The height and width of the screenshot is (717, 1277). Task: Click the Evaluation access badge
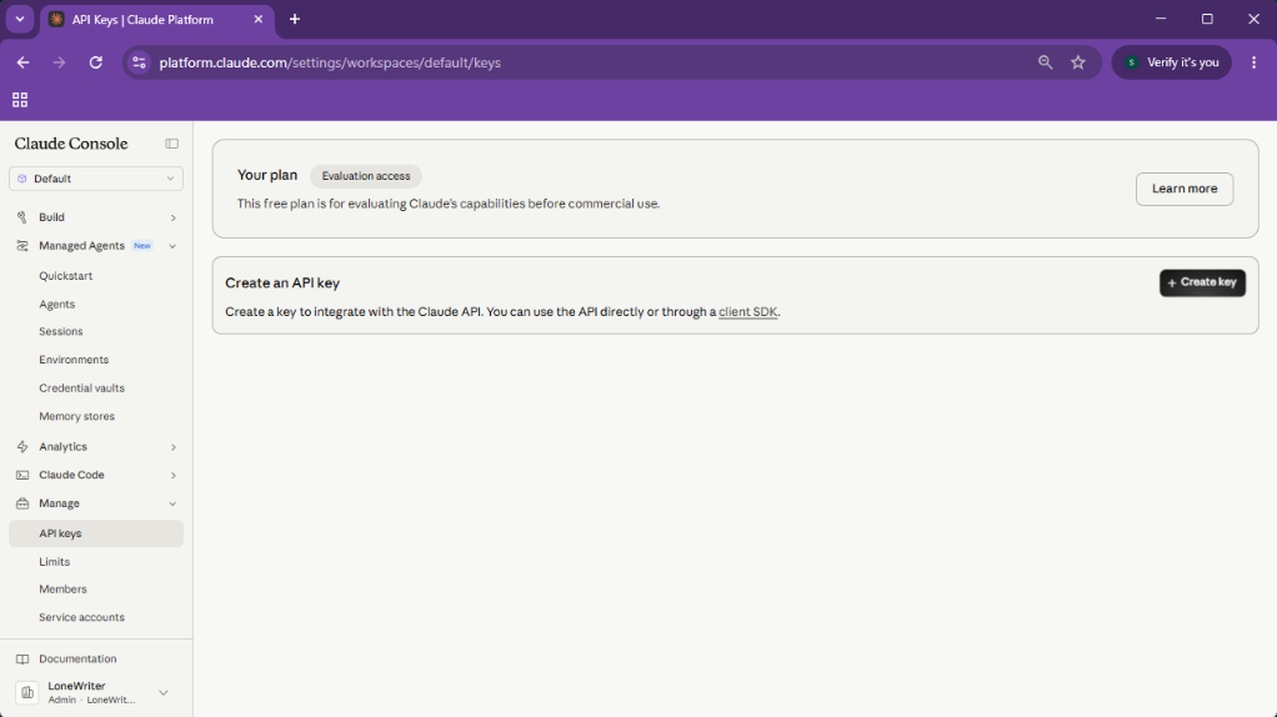coord(366,176)
